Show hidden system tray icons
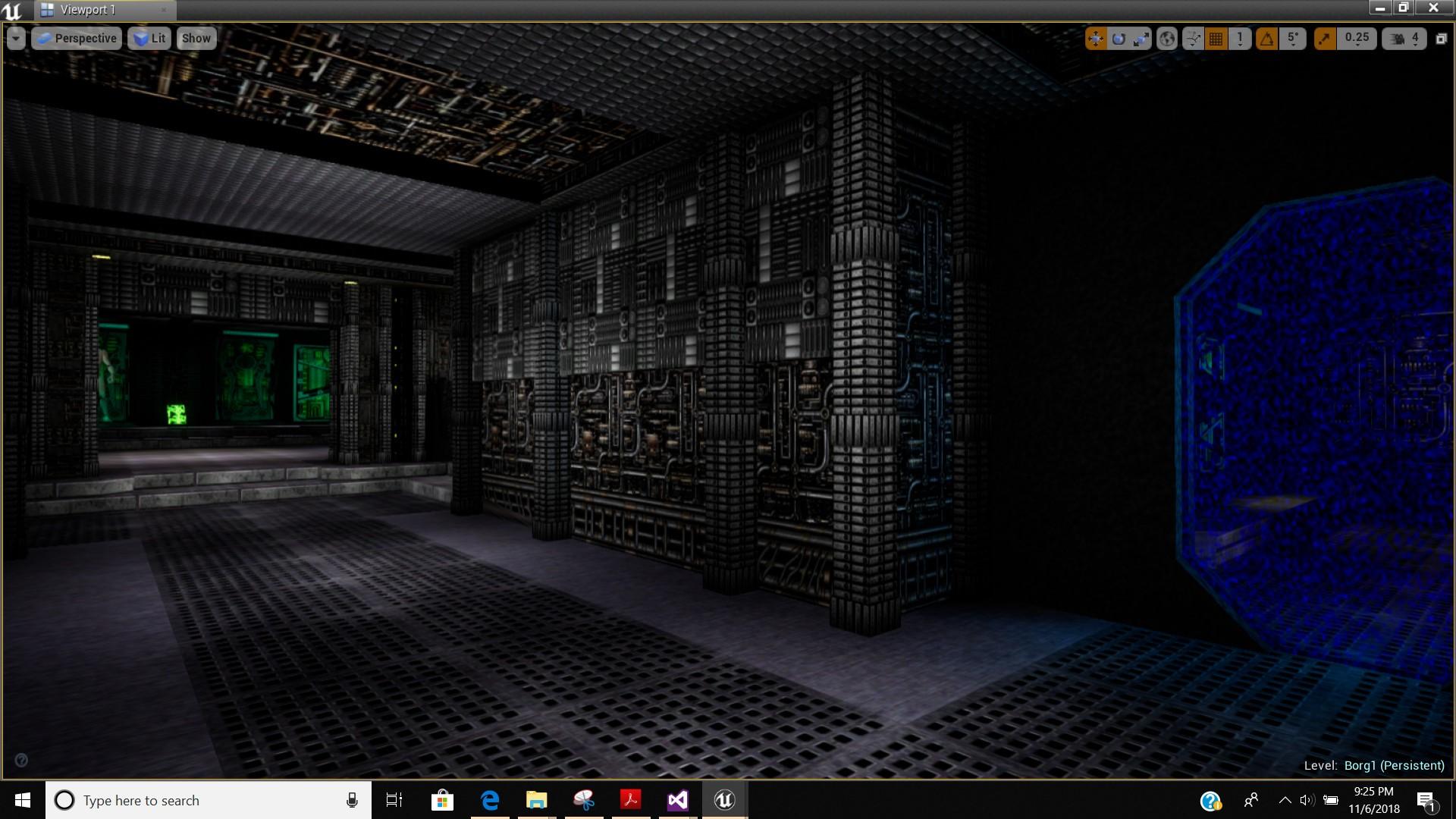 [x=1285, y=800]
